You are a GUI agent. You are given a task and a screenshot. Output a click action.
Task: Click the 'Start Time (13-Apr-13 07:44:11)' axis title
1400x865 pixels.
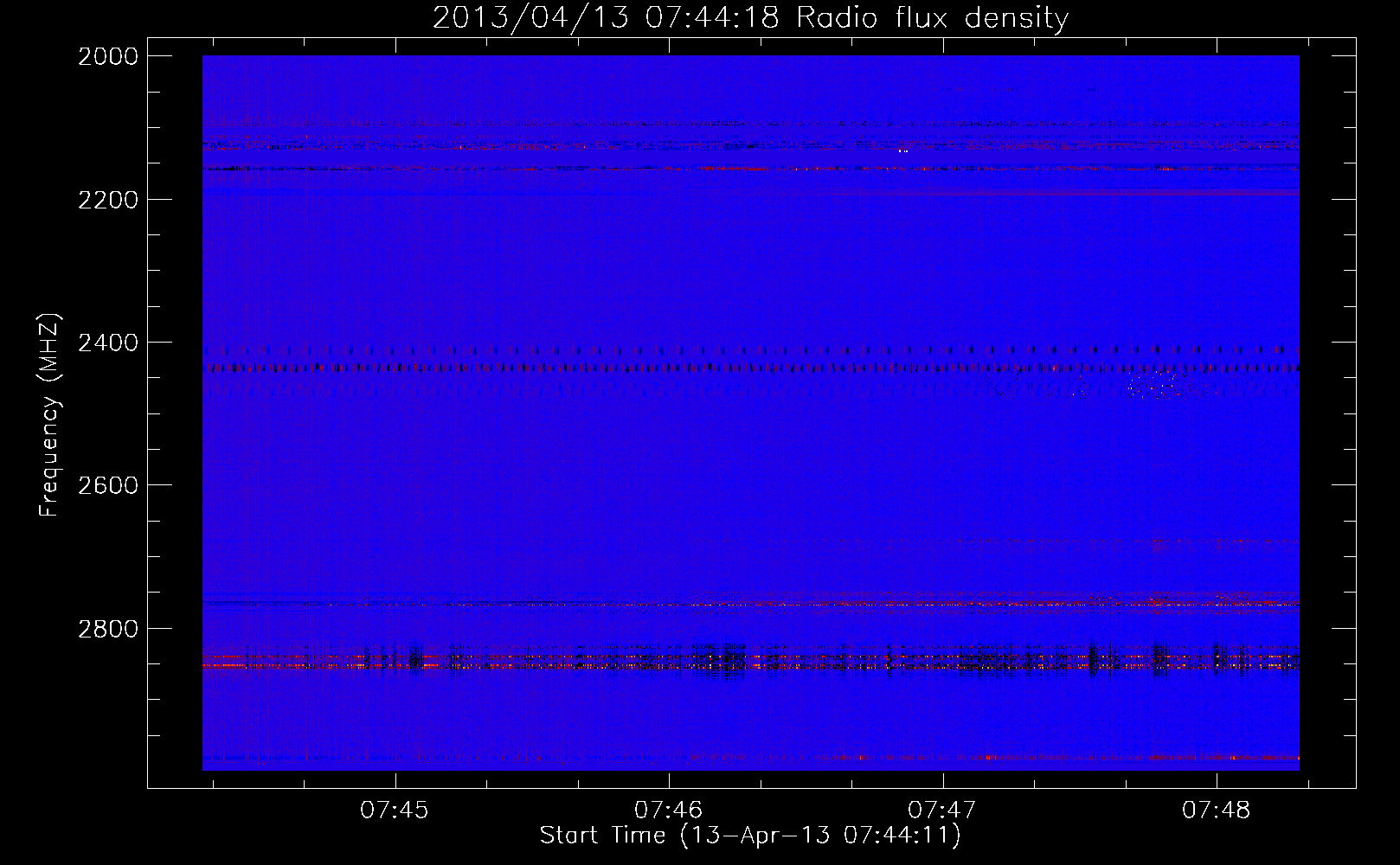pyautogui.click(x=750, y=836)
